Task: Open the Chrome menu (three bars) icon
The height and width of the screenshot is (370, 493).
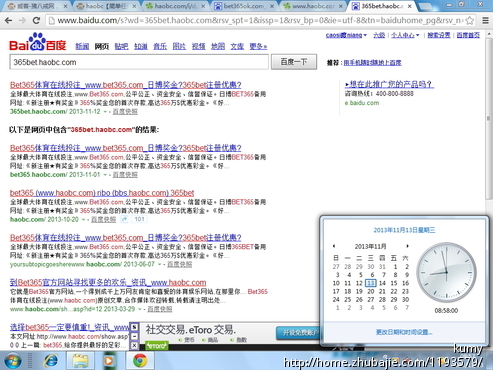Action: [x=486, y=21]
